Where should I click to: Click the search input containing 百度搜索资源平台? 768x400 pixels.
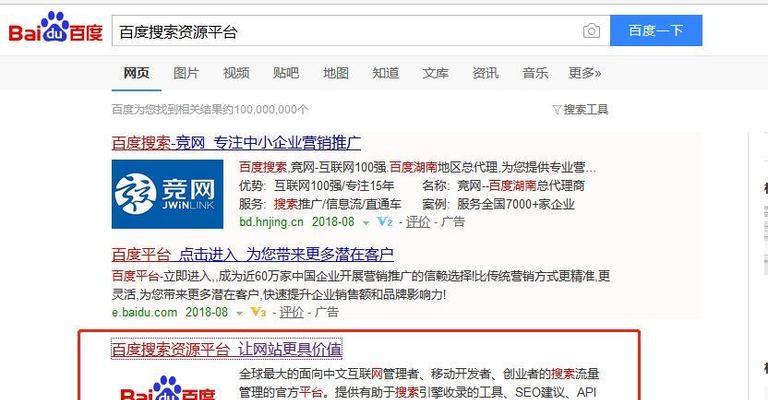[360, 31]
